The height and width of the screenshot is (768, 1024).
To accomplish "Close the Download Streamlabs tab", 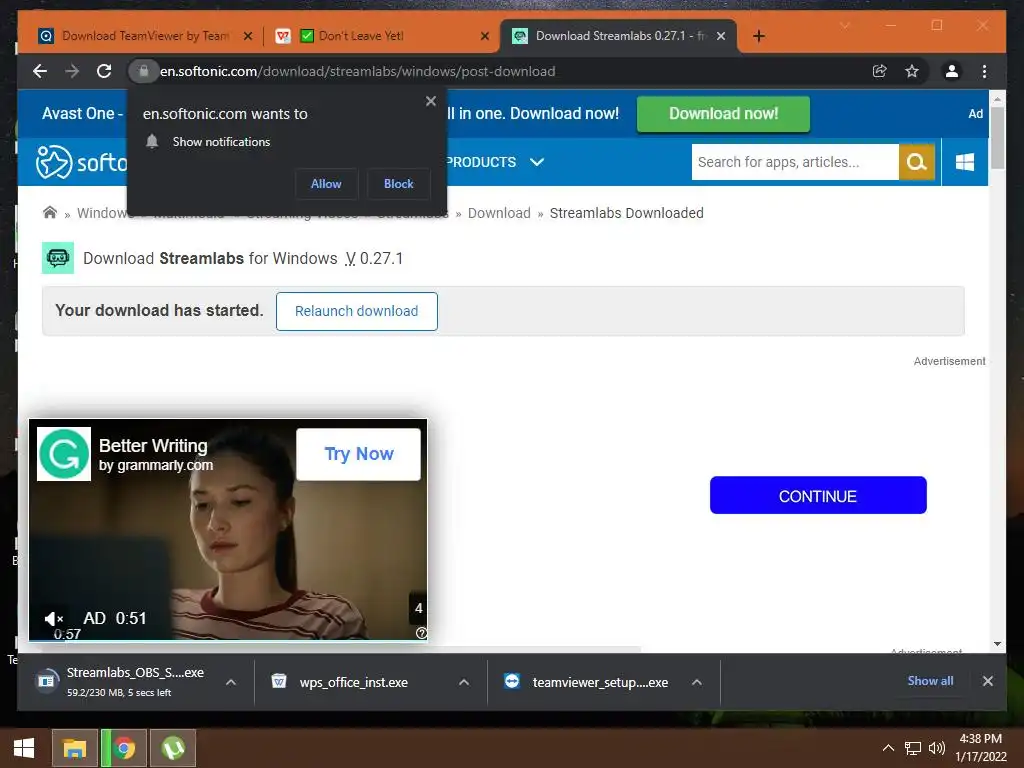I will tap(721, 36).
